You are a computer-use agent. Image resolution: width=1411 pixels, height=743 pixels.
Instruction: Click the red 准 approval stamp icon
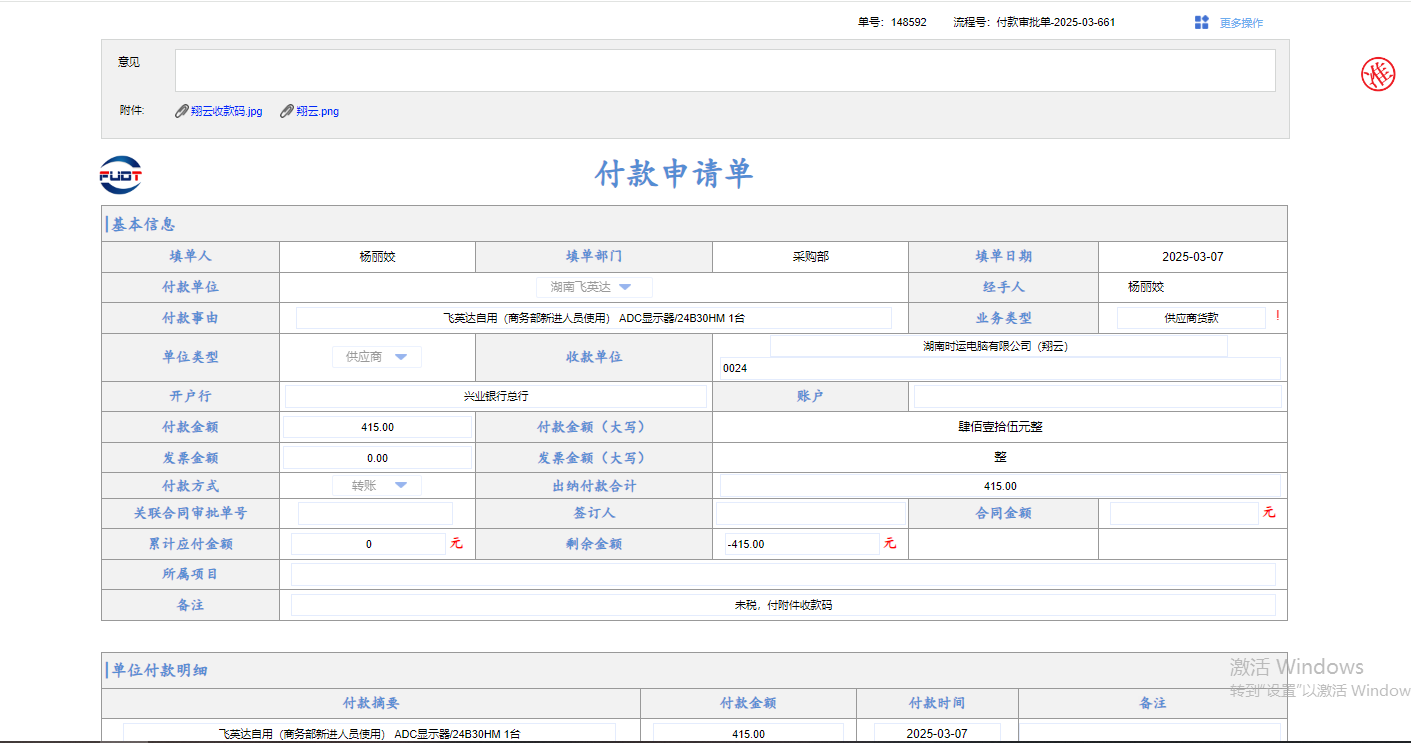click(1377, 74)
